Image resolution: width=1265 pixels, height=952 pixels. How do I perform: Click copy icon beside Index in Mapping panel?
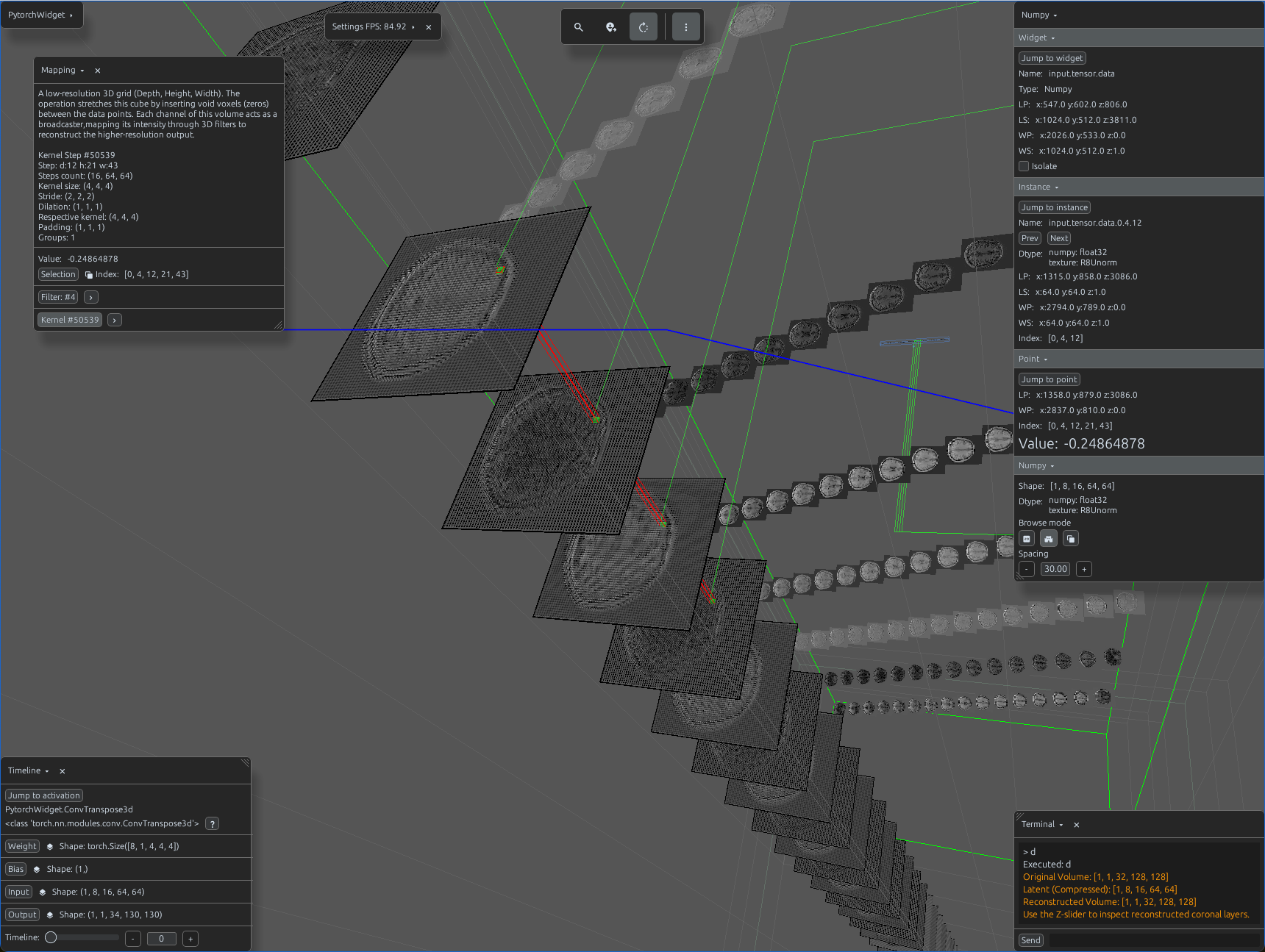pos(89,275)
